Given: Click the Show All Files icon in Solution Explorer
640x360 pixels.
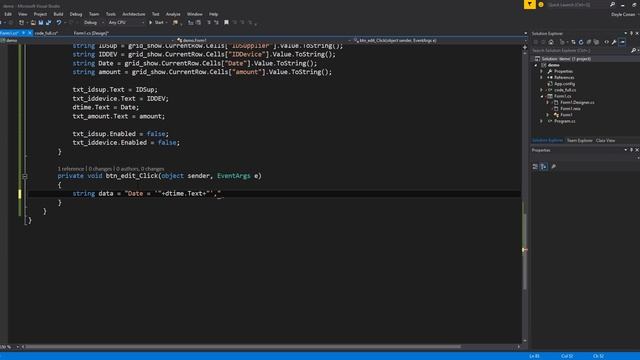Looking at the screenshot, I should coord(596,42).
